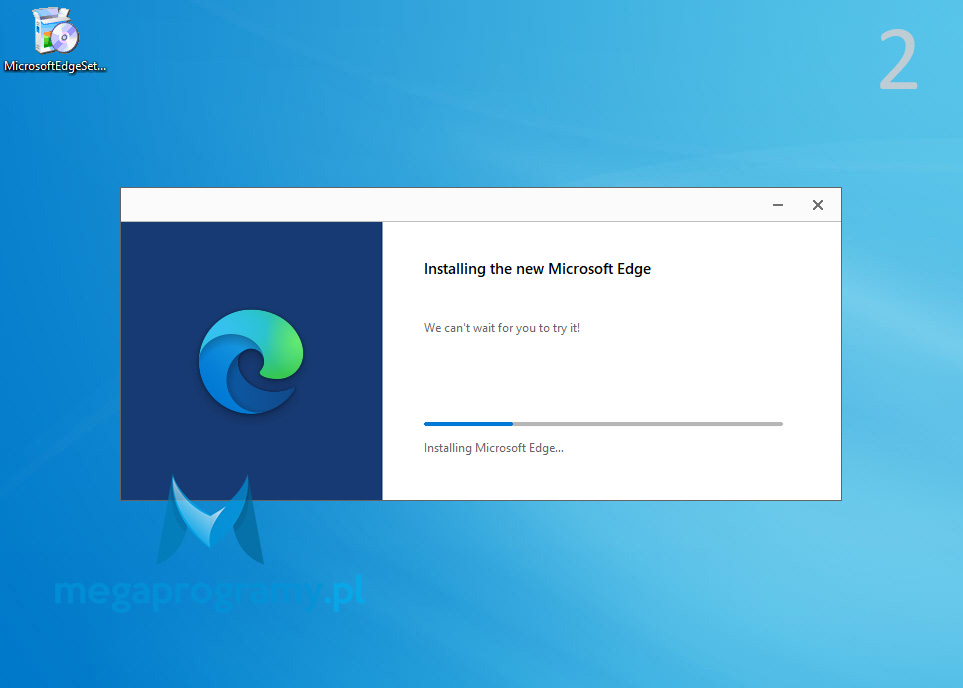963x688 pixels.
Task: Click the 'Installing the new Microsoft Edge' heading
Action: (537, 269)
